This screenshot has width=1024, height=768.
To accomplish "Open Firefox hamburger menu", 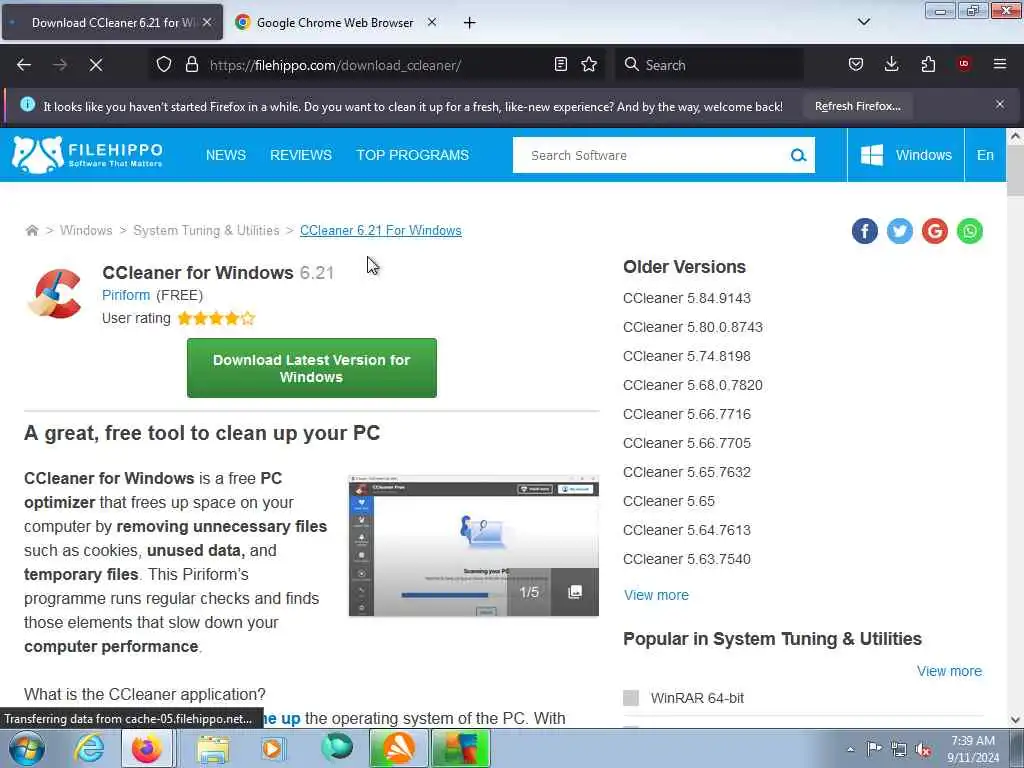I will point(1000,64).
